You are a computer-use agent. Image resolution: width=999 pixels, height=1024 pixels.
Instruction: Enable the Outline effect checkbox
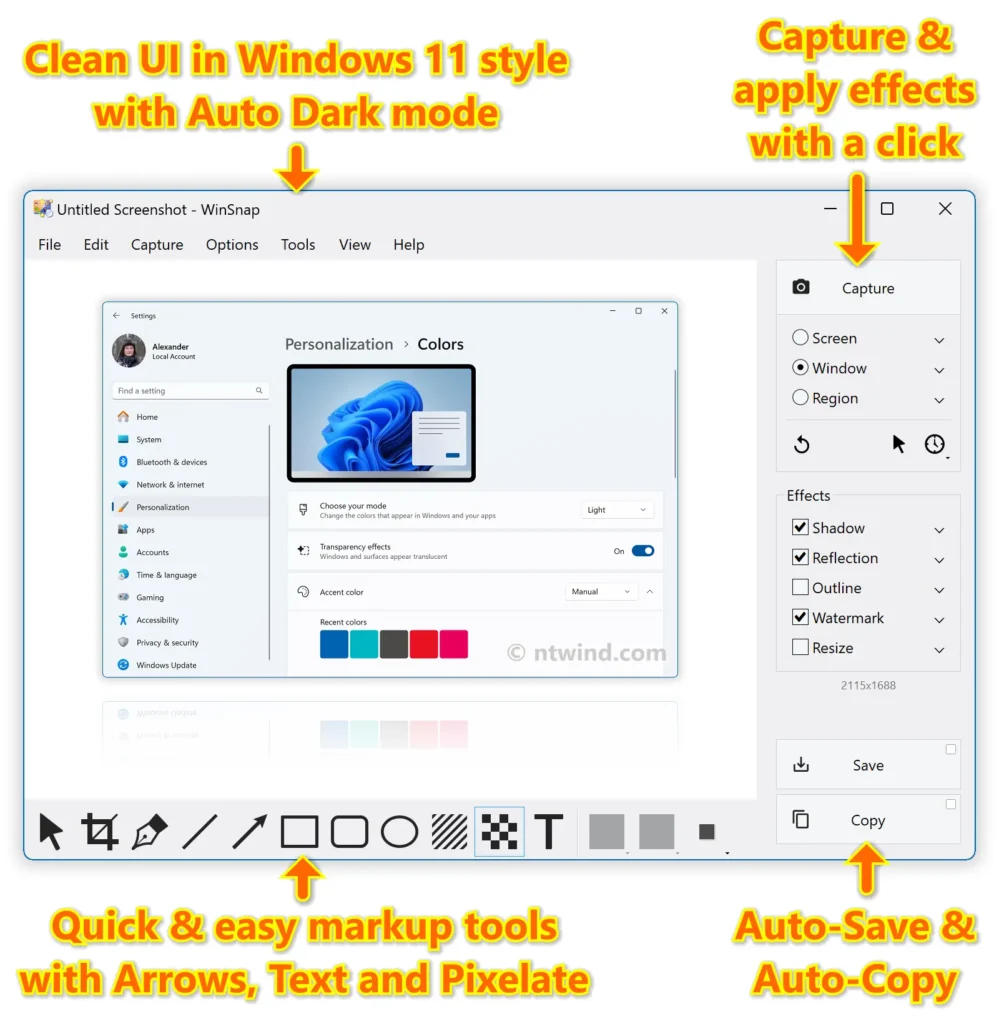pos(800,587)
